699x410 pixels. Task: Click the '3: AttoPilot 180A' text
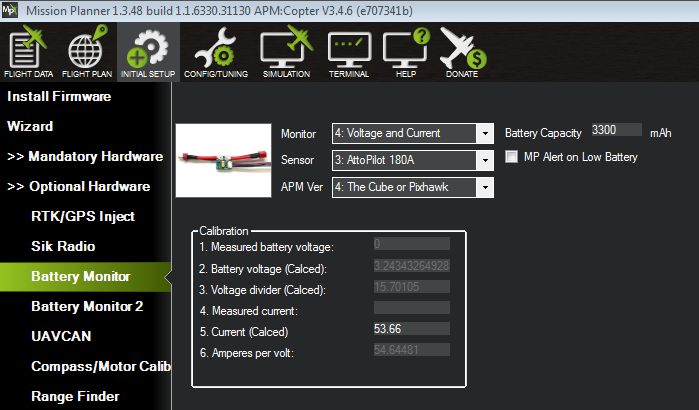[374, 160]
